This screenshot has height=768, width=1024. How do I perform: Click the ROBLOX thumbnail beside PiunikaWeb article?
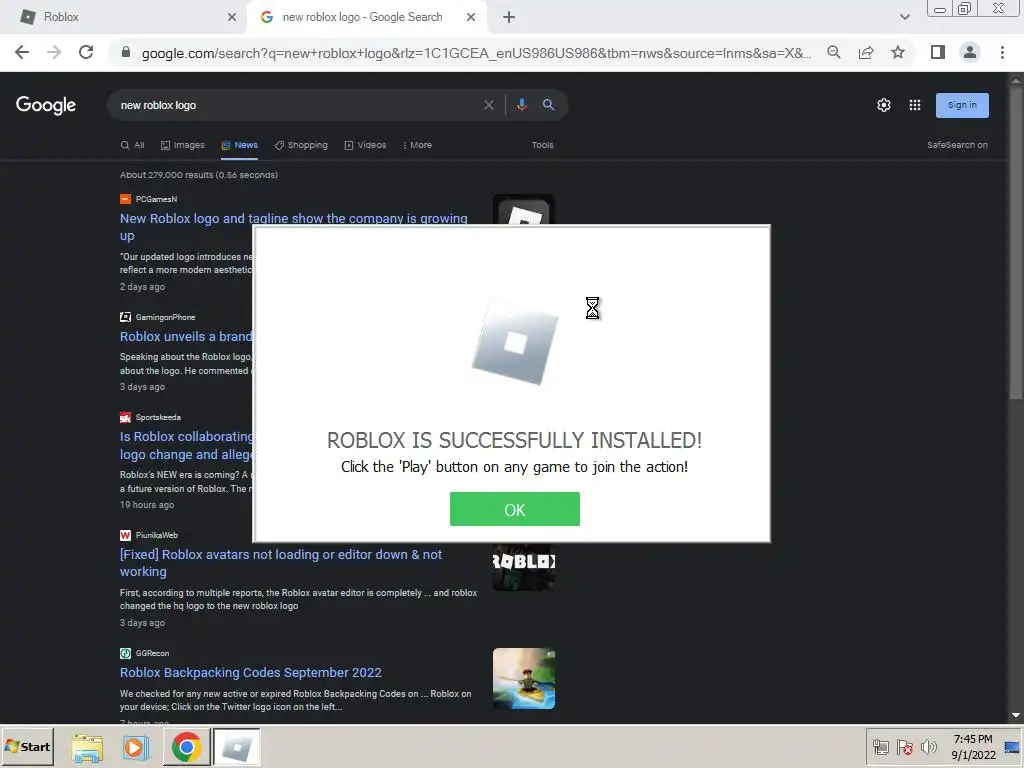pyautogui.click(x=524, y=566)
